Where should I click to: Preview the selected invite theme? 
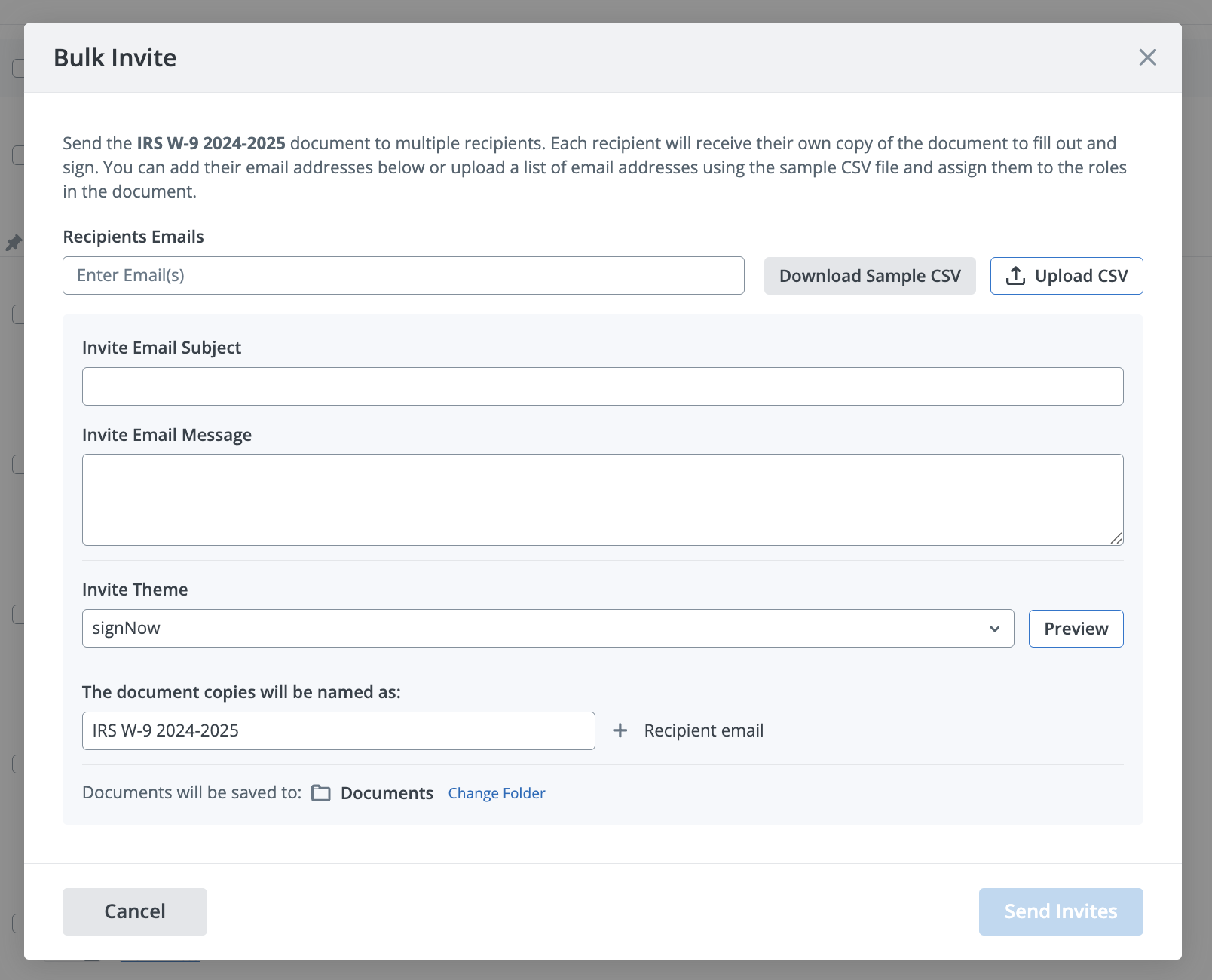click(x=1076, y=629)
